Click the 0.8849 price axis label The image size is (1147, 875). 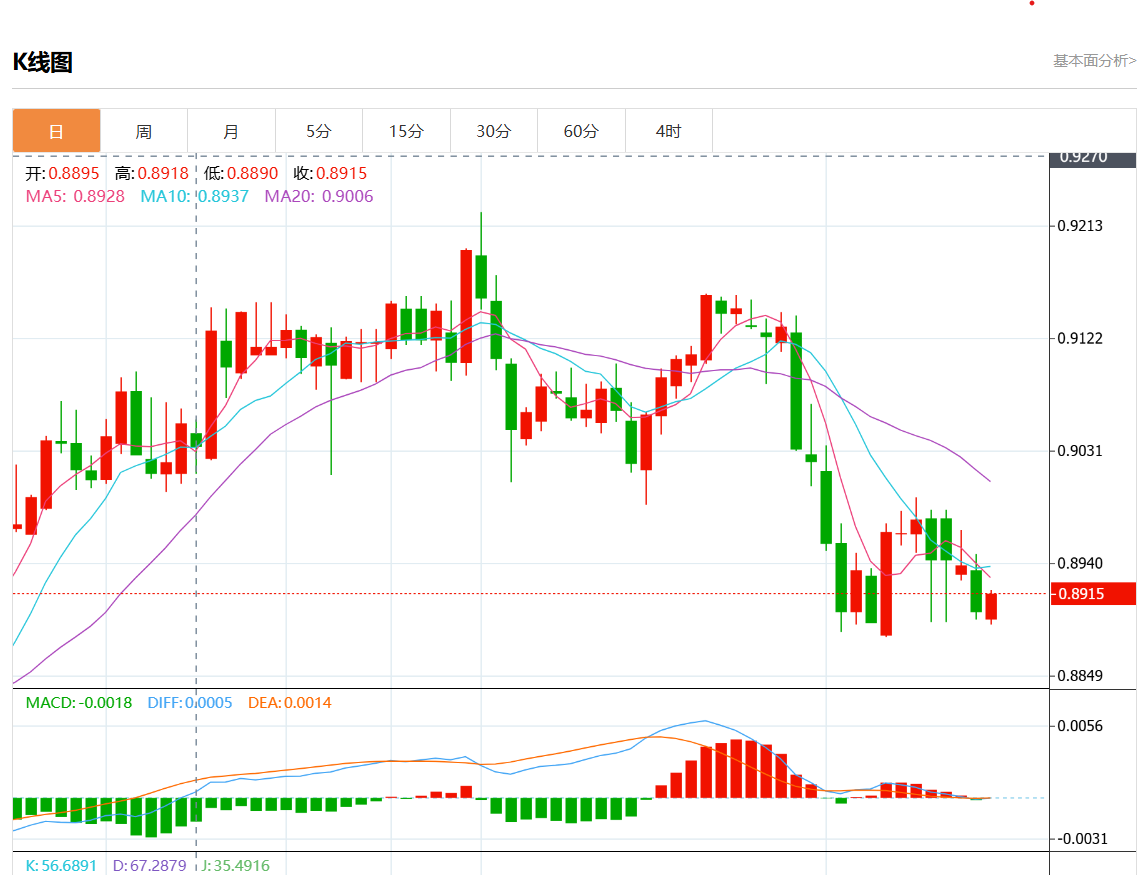[1080, 675]
